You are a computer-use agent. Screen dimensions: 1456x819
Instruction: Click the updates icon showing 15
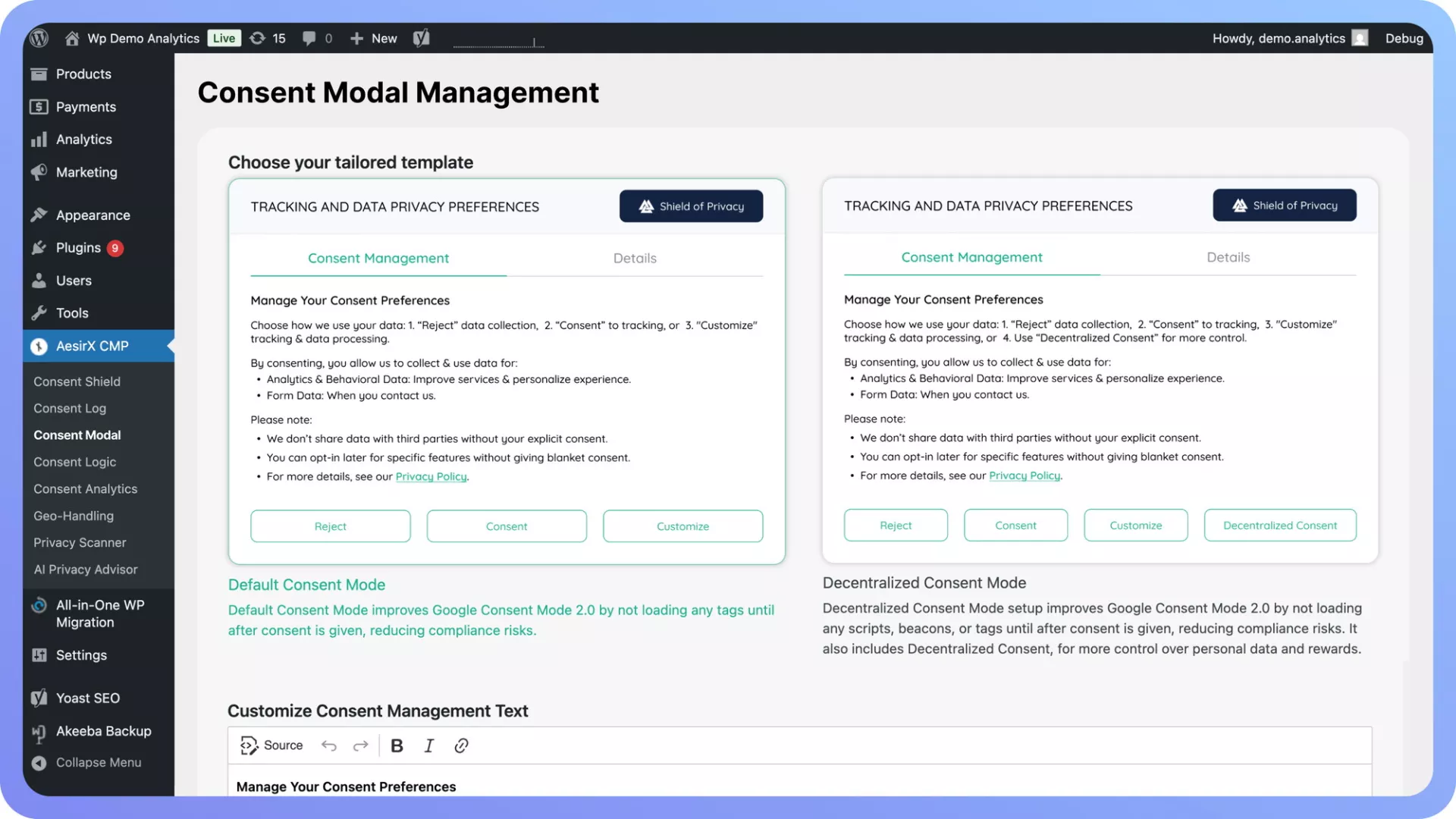[x=259, y=38]
